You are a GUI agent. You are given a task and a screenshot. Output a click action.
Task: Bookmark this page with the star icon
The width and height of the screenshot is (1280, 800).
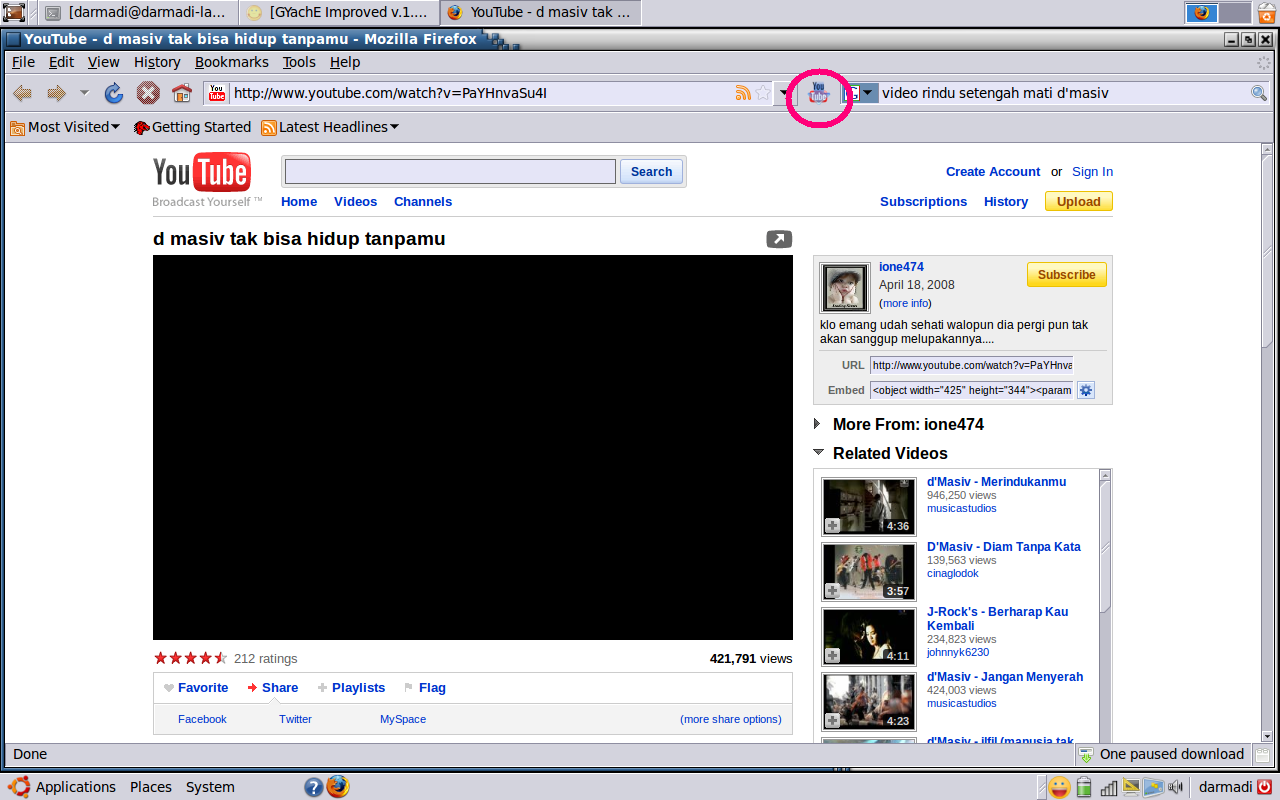tap(763, 93)
